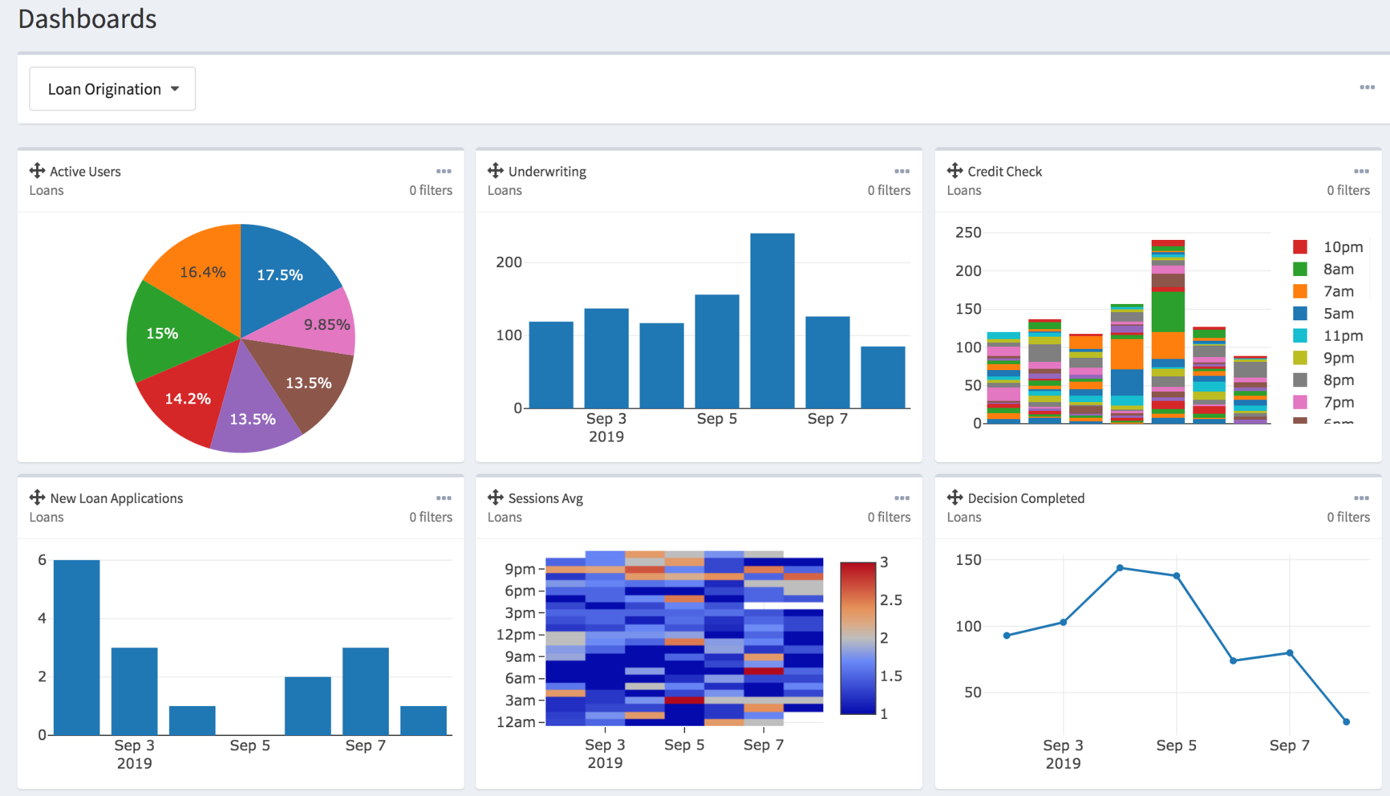Click the move handle on Active Users widget
The image size is (1390, 796).
[x=36, y=171]
